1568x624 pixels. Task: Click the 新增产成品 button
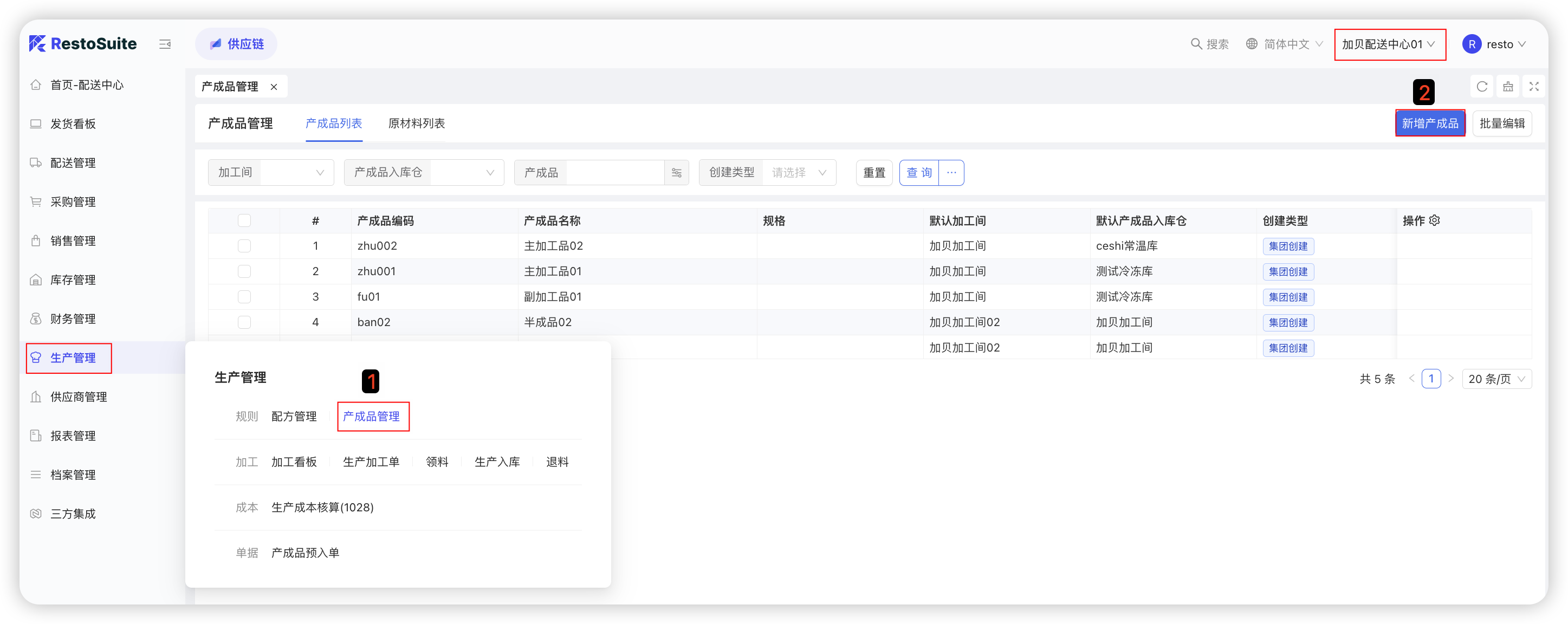point(1429,123)
